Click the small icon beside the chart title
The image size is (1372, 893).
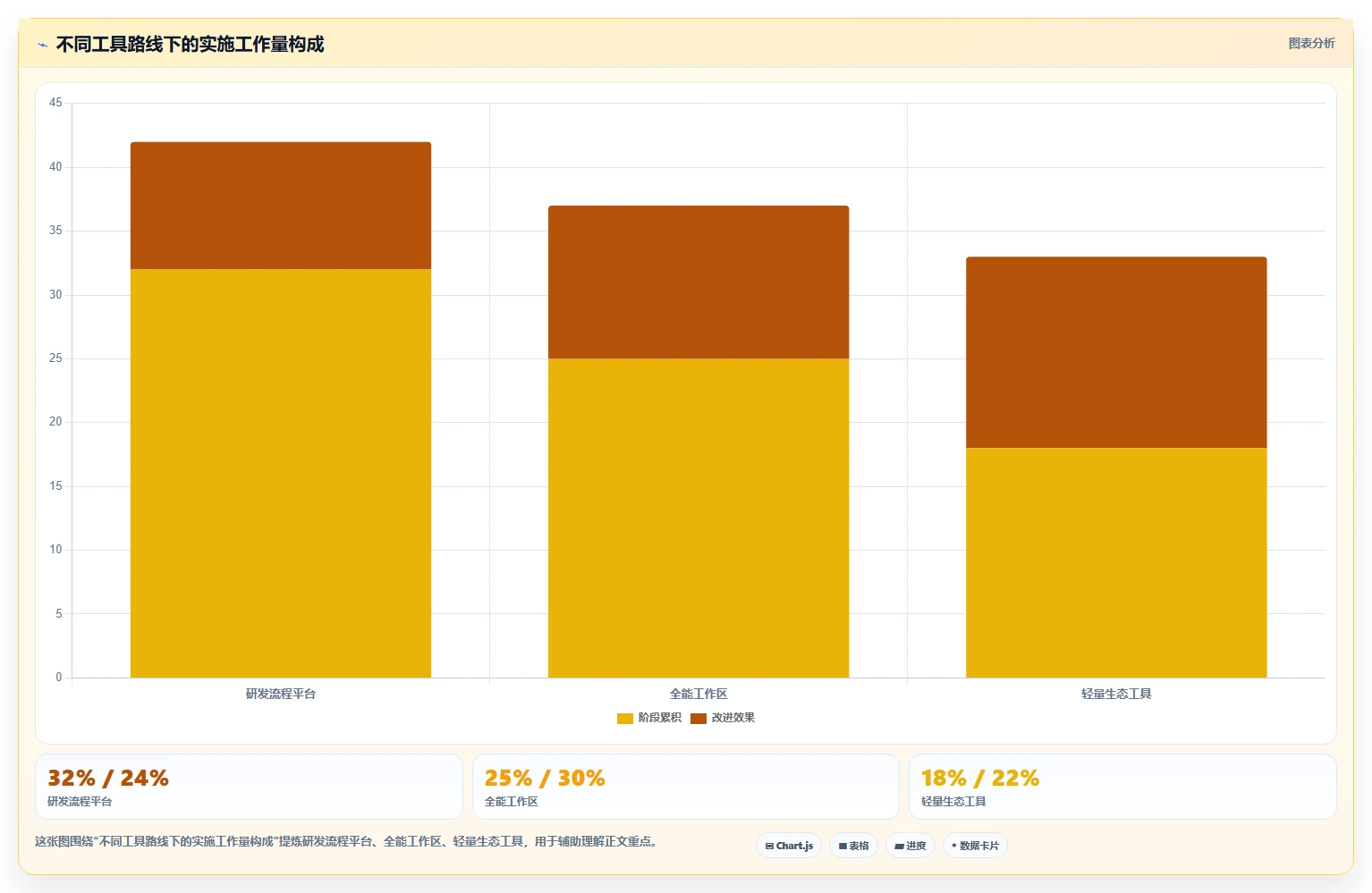42,45
